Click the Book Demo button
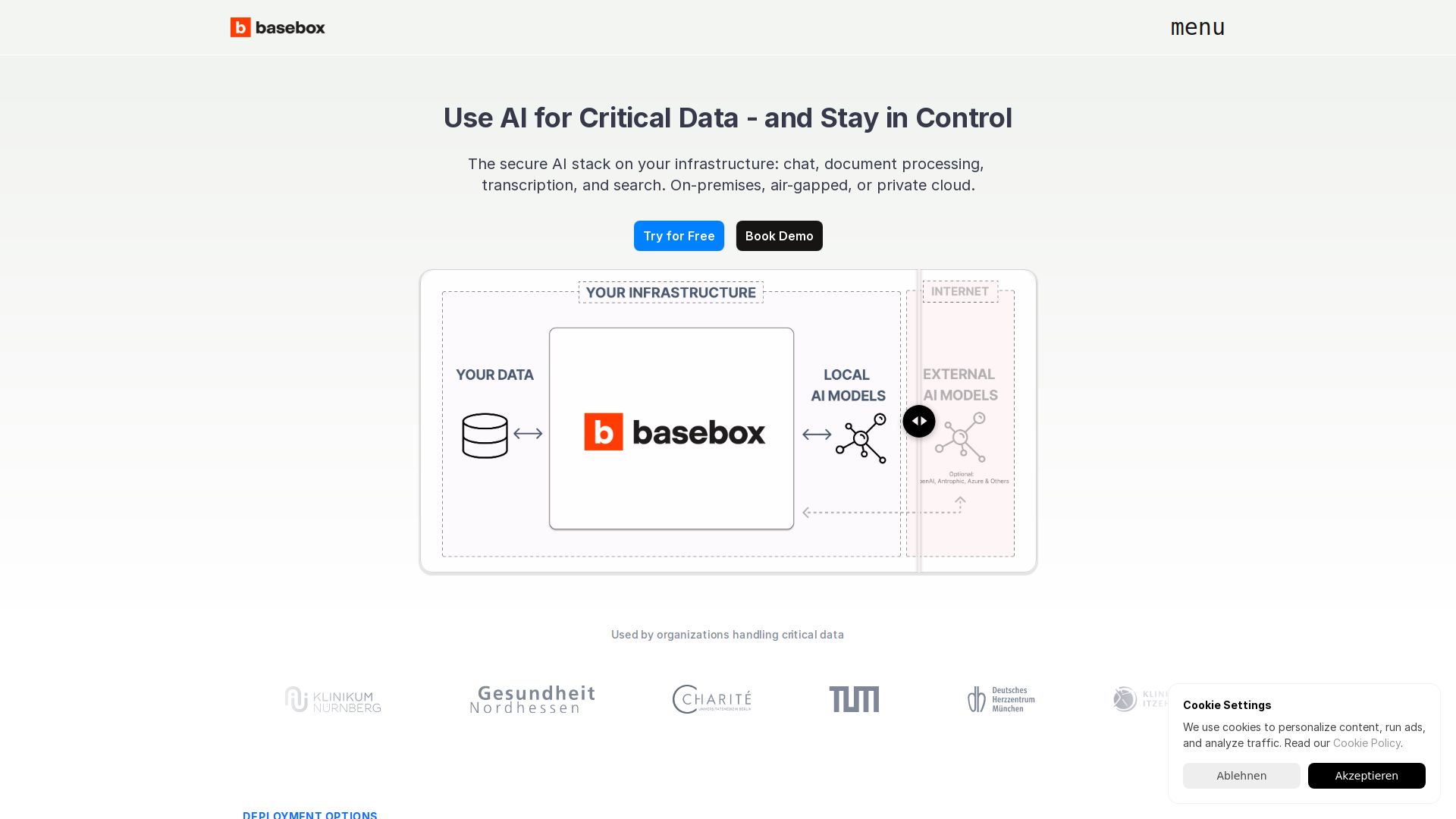 click(x=779, y=236)
